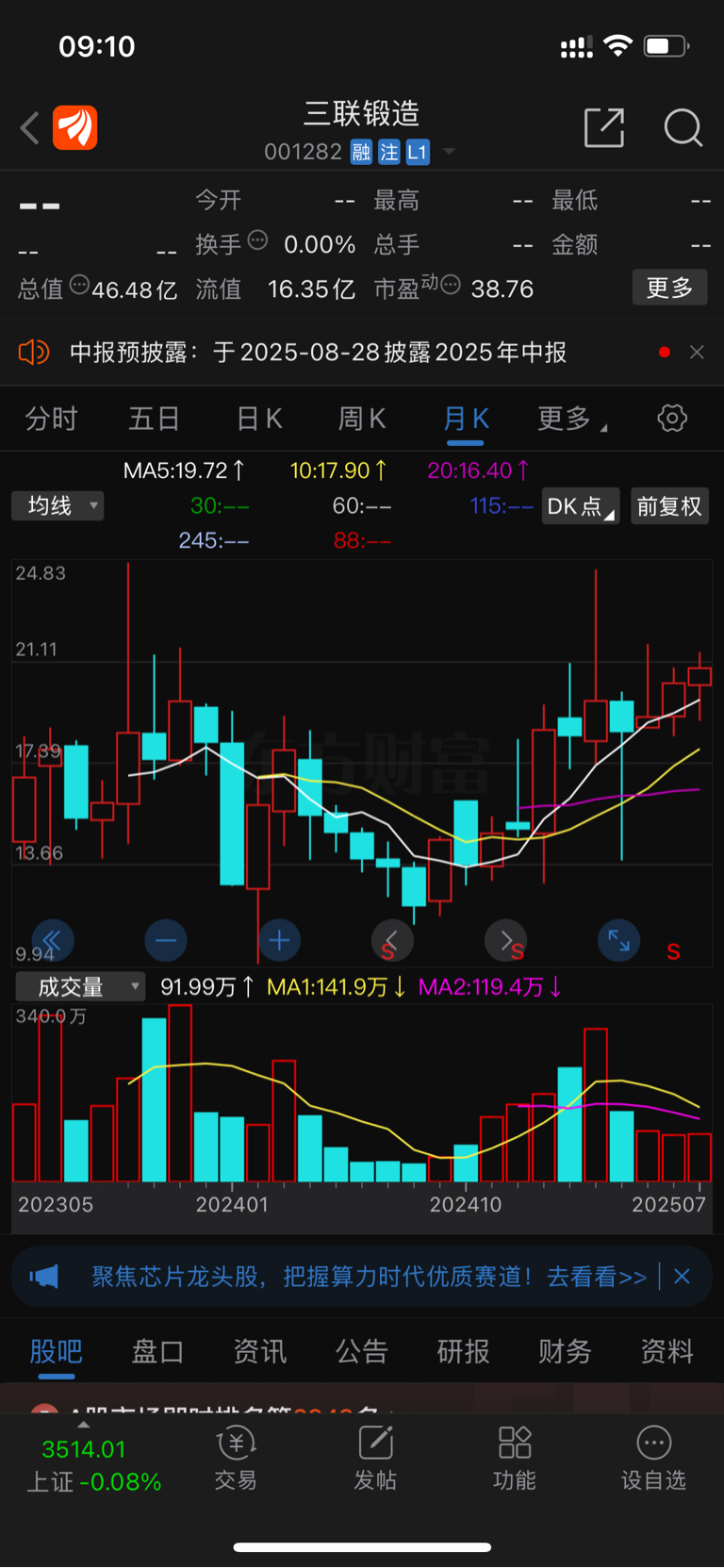The width and height of the screenshot is (724, 1568).
Task: Open the orange Eastmoney app logo
Action: point(75,127)
